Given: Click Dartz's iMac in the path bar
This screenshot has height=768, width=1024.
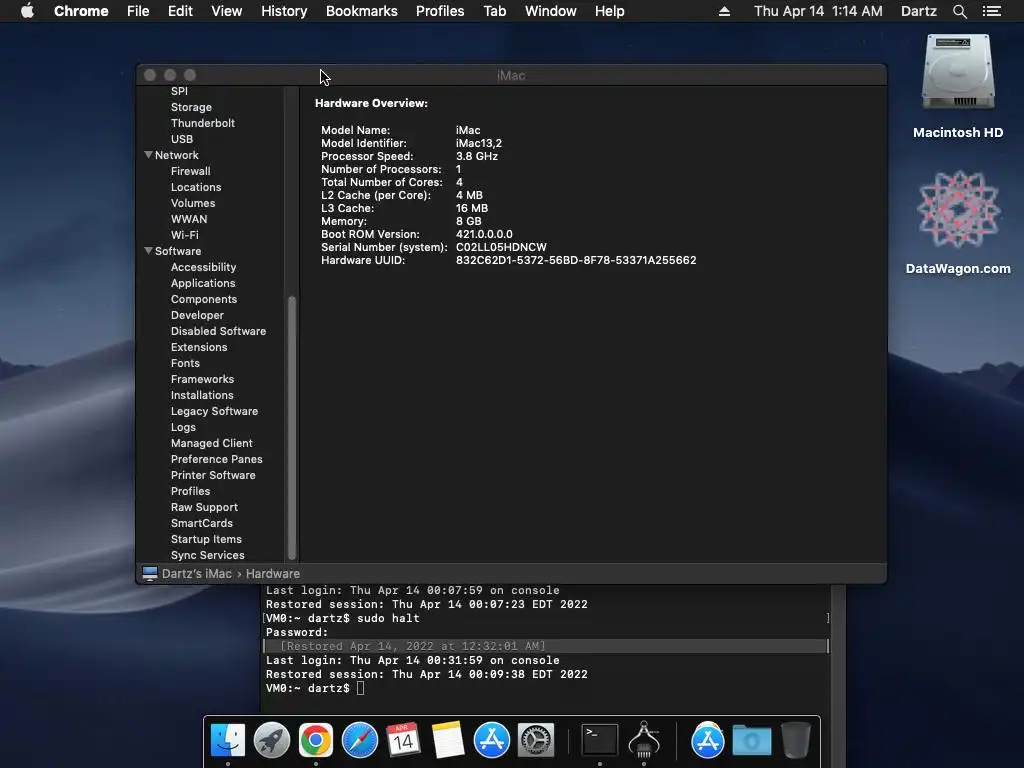Looking at the screenshot, I should pyautogui.click(x=197, y=573).
